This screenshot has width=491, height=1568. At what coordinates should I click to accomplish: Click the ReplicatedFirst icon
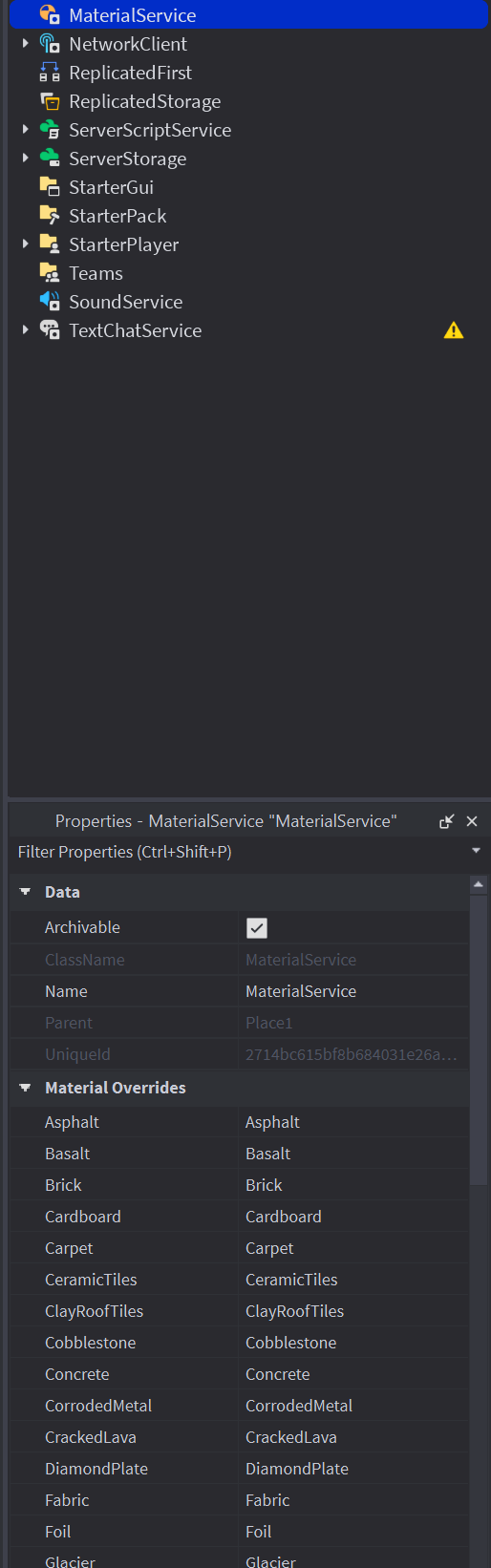click(x=50, y=73)
